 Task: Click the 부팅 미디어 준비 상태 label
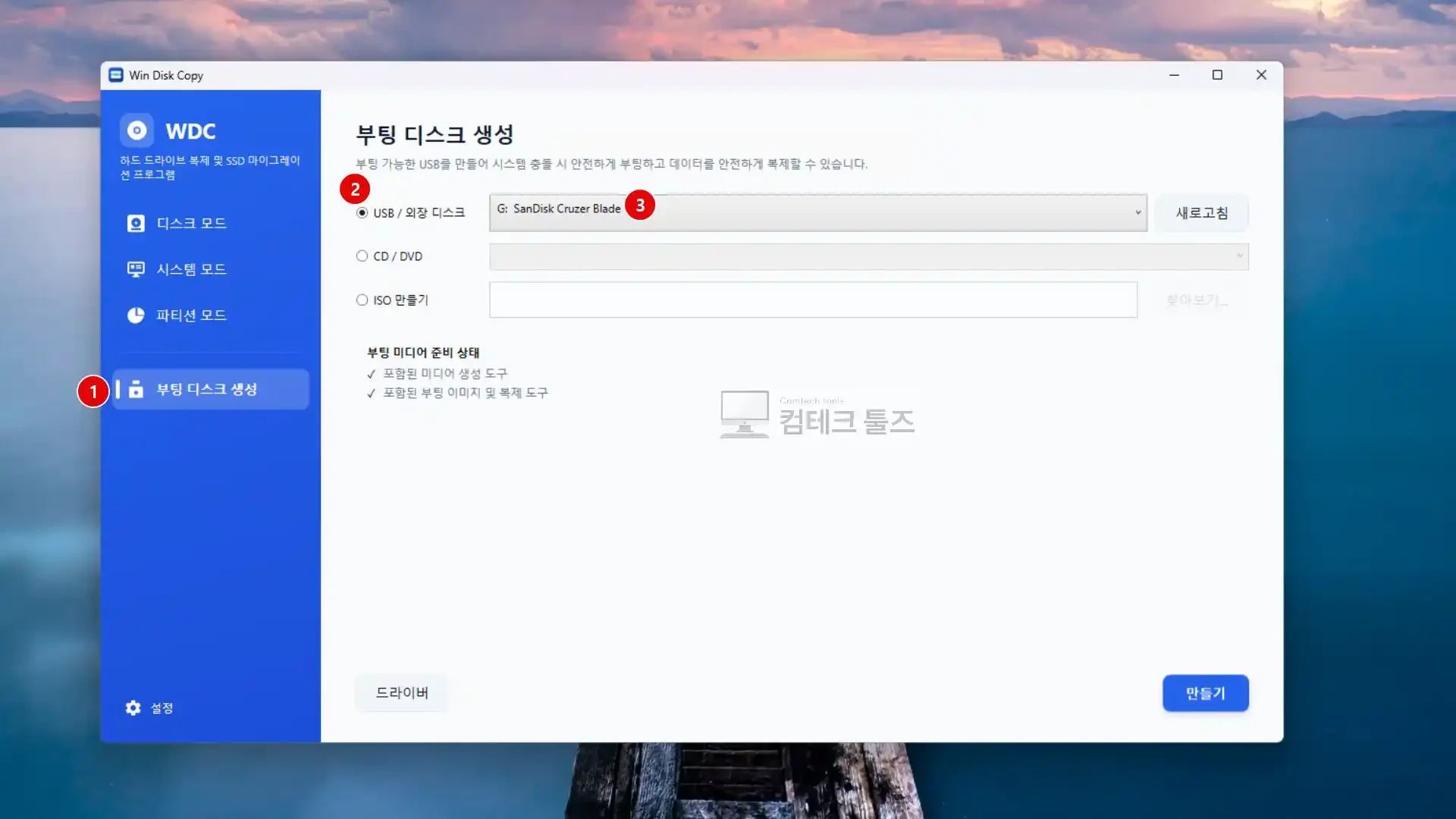coord(423,353)
